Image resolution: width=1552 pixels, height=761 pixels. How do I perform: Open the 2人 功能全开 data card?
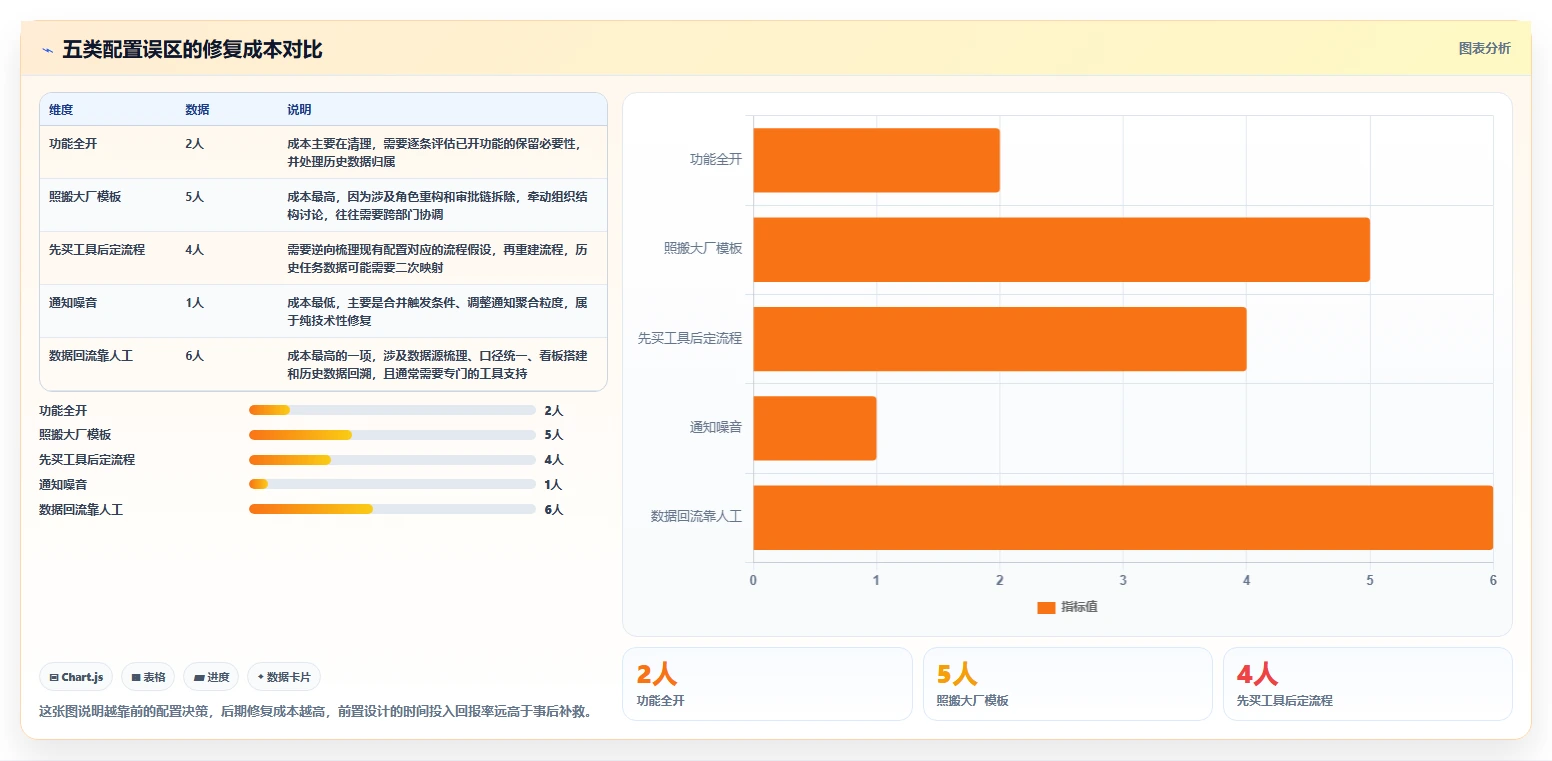coord(767,684)
